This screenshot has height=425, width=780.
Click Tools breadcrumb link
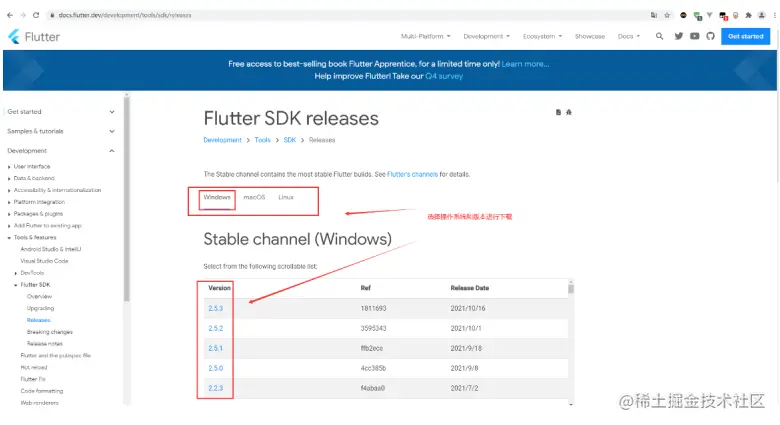coord(263,140)
